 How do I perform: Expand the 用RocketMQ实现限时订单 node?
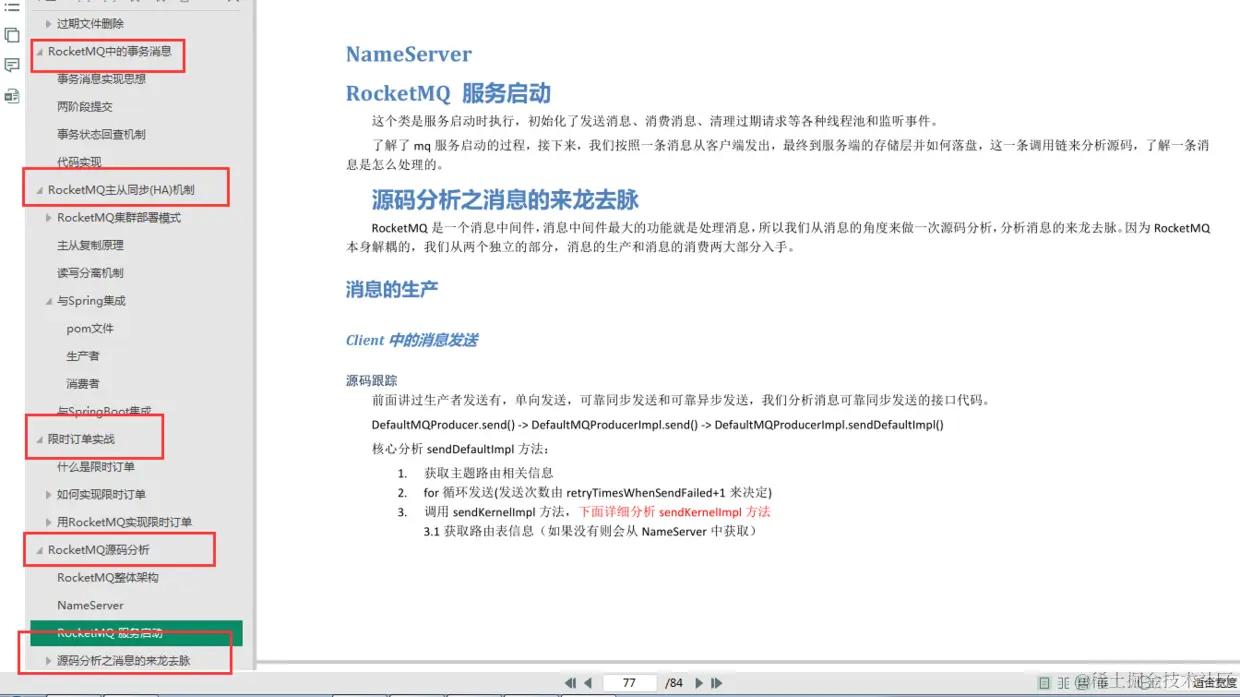48,522
